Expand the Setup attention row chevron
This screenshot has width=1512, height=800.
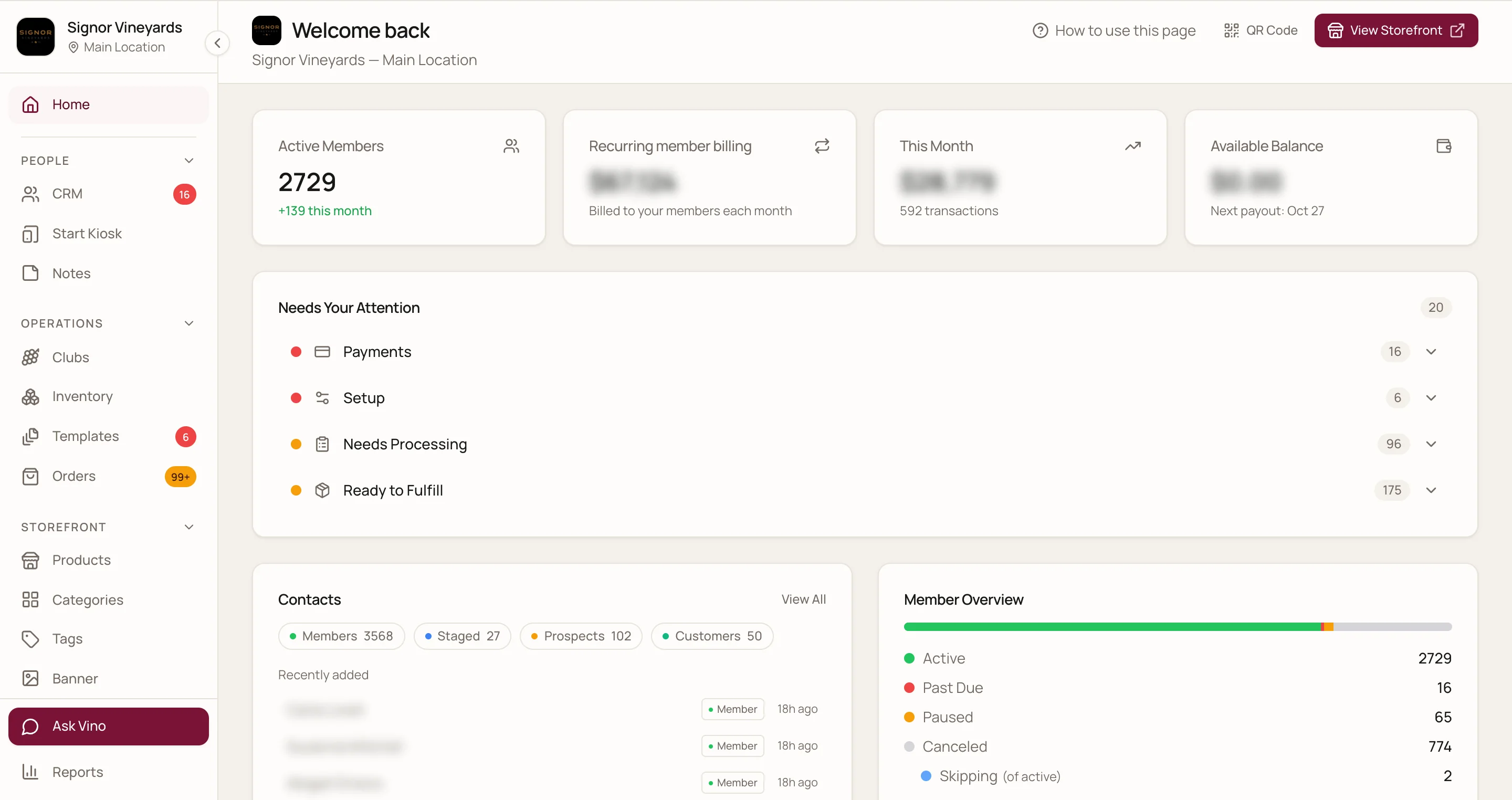[x=1431, y=398]
